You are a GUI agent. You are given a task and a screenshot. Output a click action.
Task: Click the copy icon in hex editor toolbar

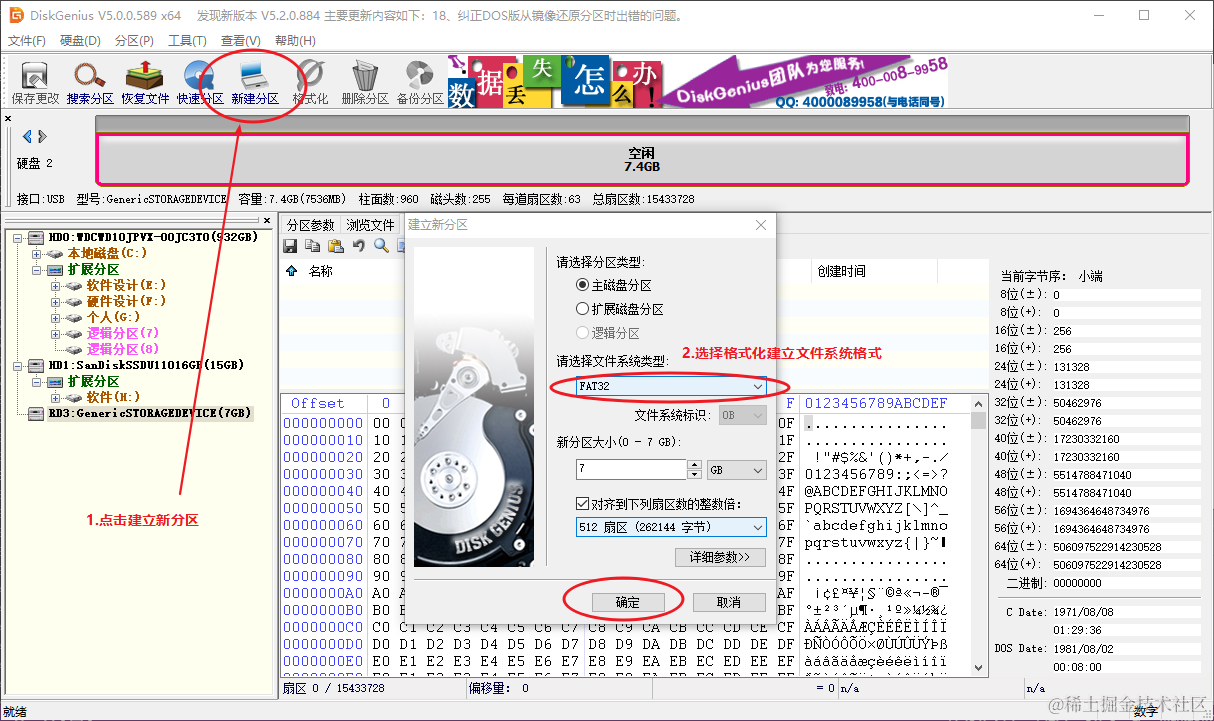pyautogui.click(x=312, y=245)
